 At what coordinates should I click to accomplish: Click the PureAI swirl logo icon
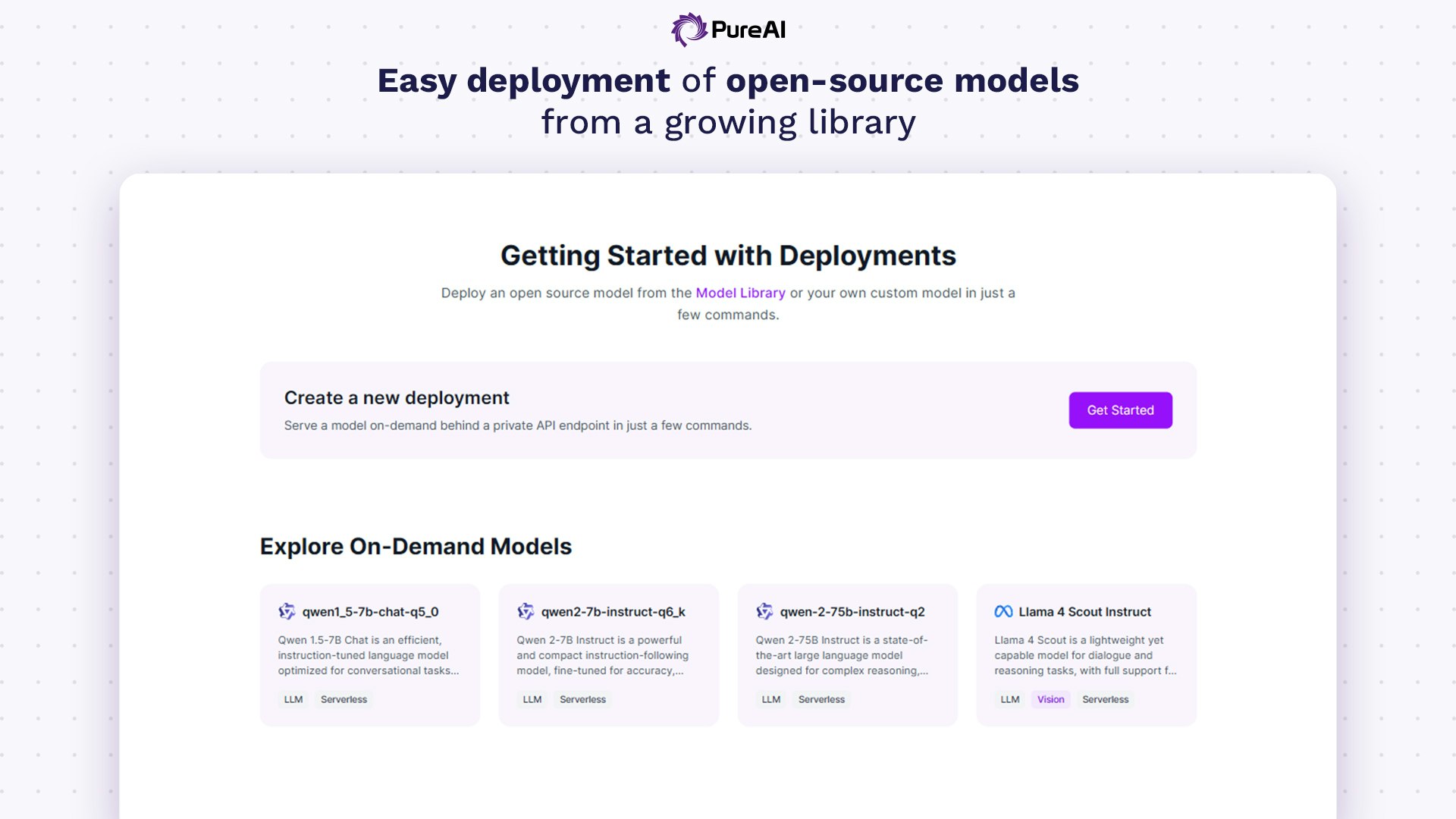tap(689, 30)
